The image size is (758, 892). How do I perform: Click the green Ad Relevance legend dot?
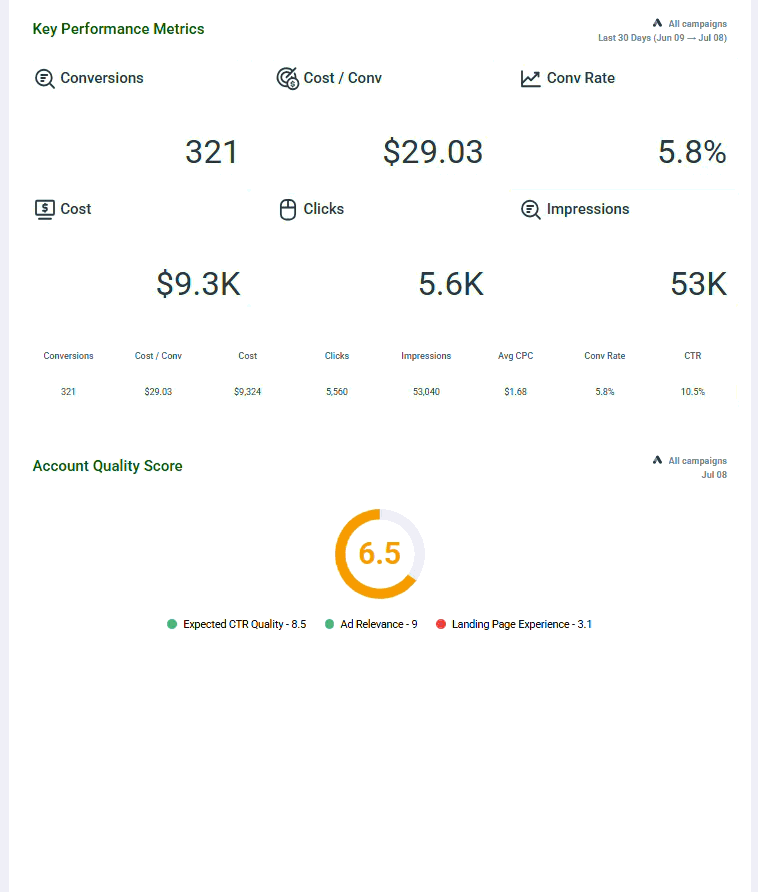(x=329, y=624)
